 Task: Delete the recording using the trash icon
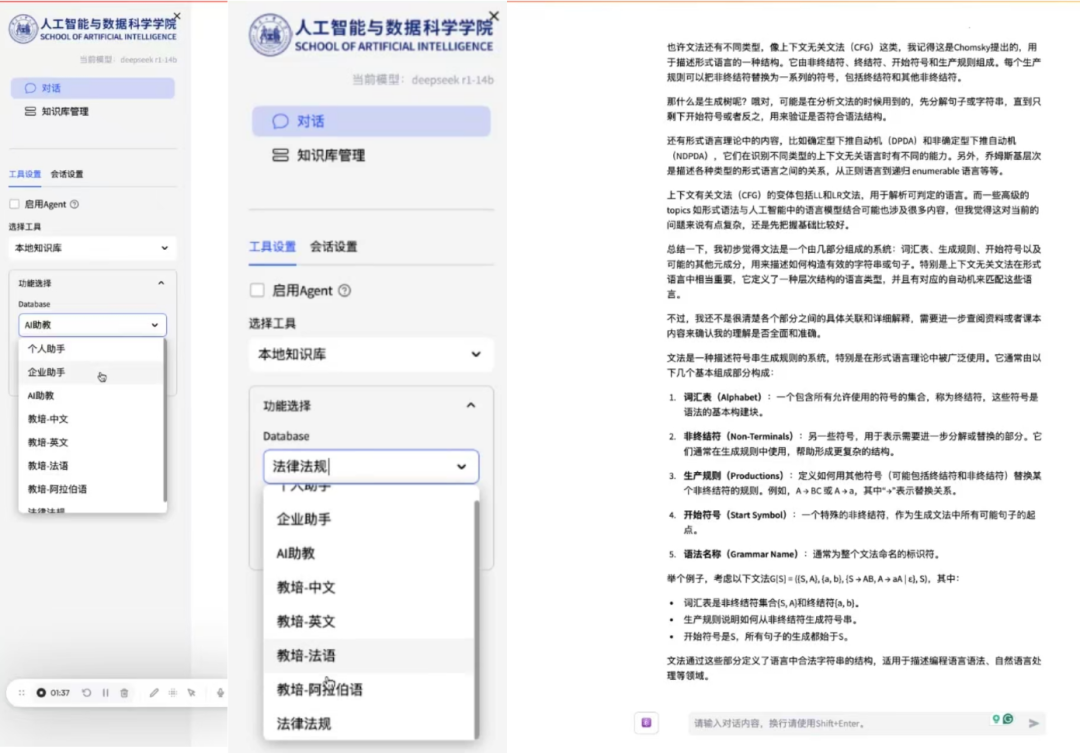click(124, 692)
